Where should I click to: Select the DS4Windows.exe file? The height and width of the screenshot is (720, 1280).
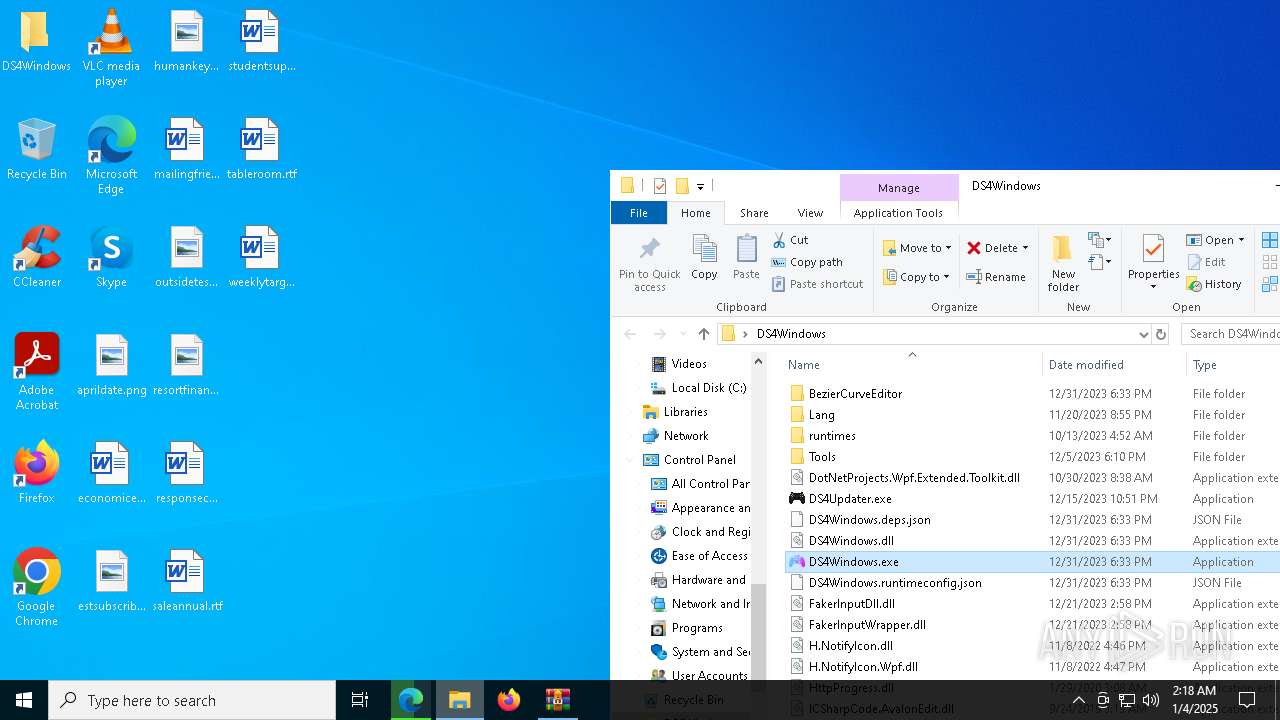(1033, 562)
